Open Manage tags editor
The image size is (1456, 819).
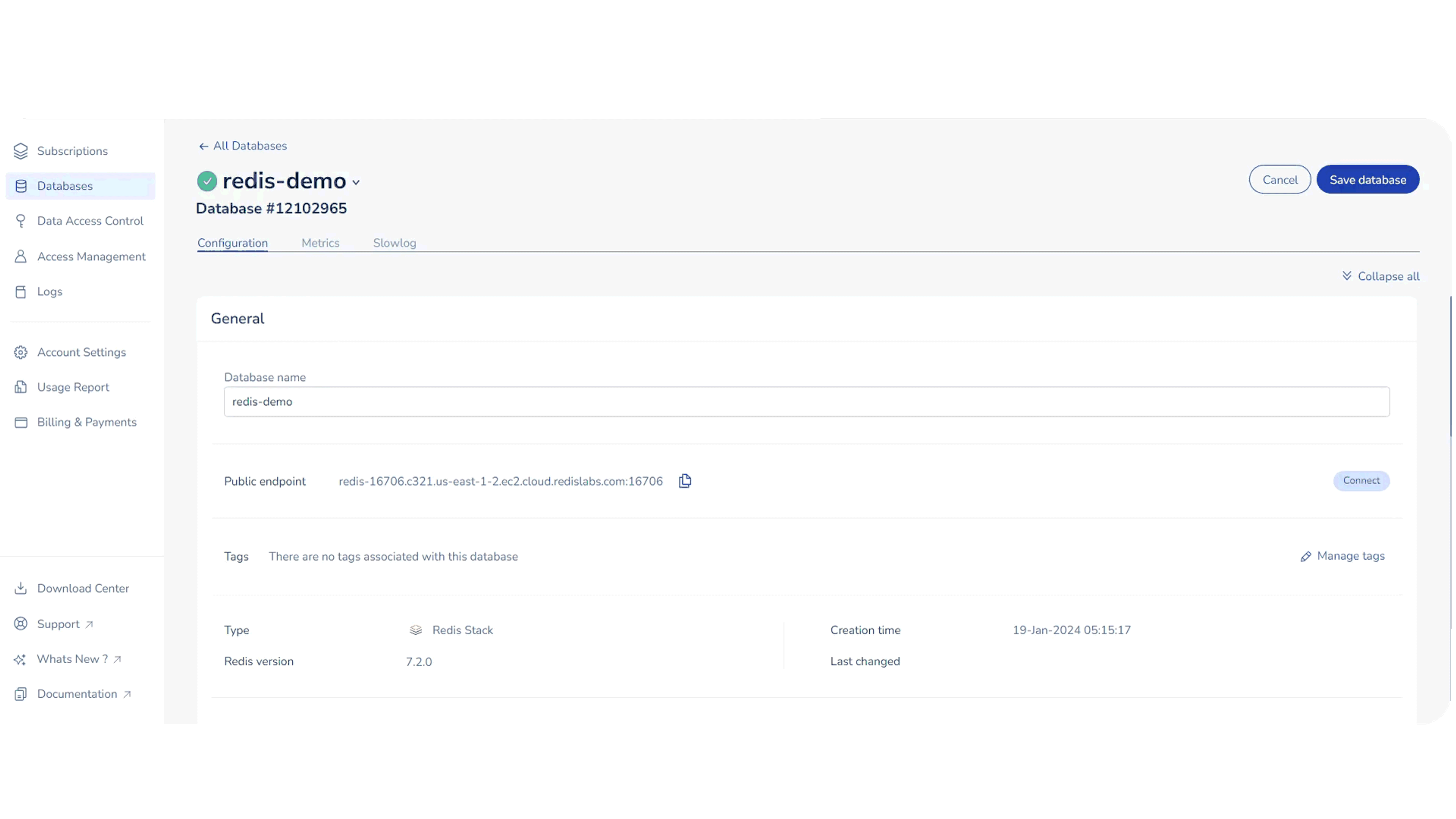click(1342, 556)
